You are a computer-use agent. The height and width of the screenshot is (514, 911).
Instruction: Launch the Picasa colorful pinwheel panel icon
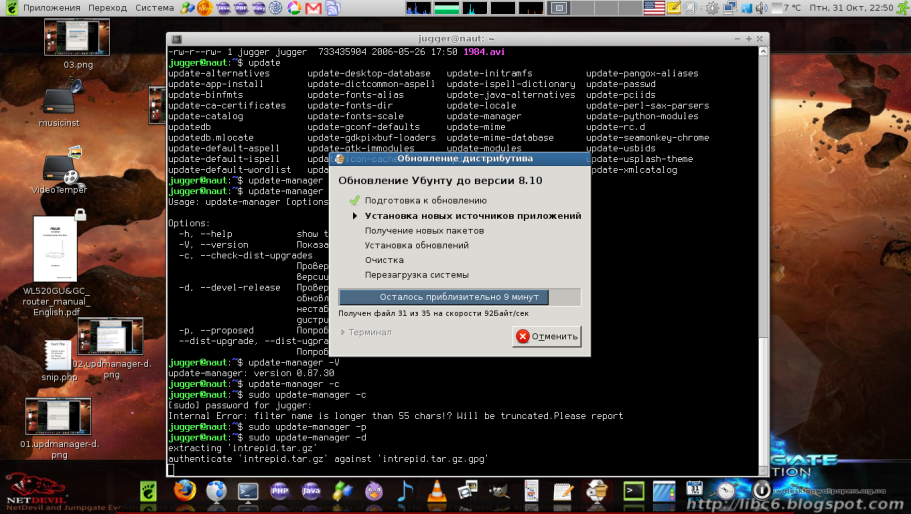295,8
